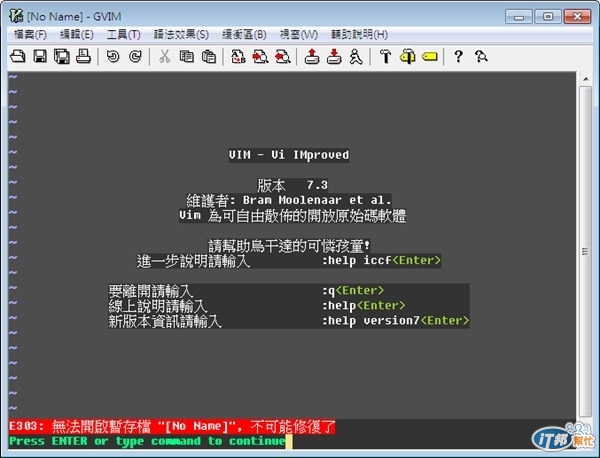This screenshot has height=458, width=600.
Task: Click the Load session icon
Action: (312, 57)
